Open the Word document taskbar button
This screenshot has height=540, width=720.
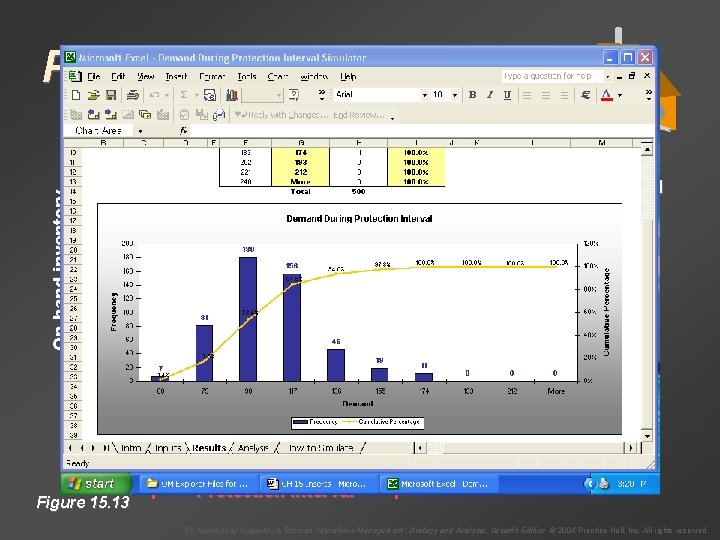point(318,484)
